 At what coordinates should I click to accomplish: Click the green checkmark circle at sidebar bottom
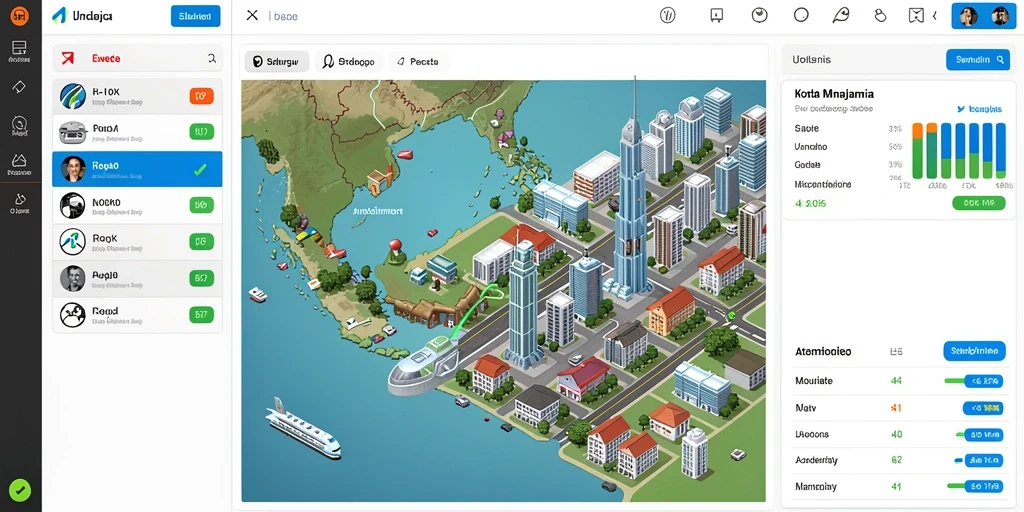point(20,490)
